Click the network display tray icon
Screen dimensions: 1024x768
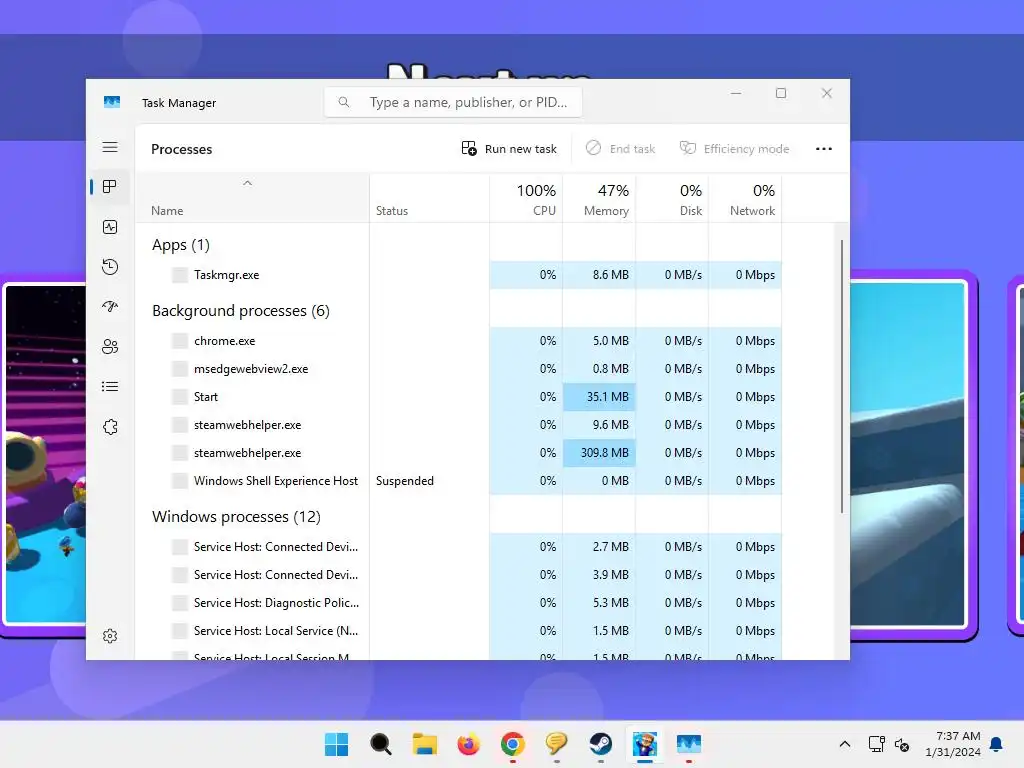[876, 744]
